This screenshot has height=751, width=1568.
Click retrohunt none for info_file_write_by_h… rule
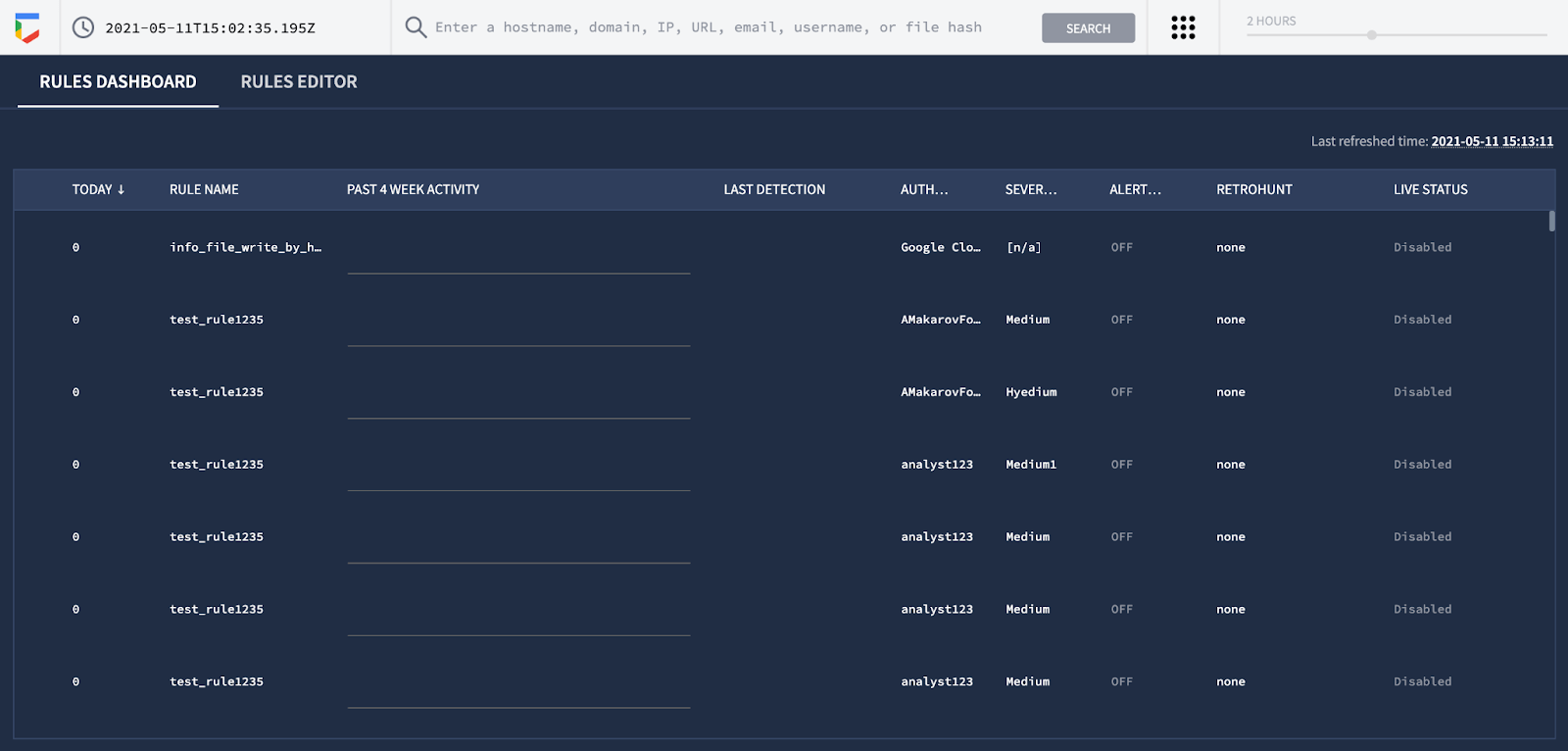1231,247
